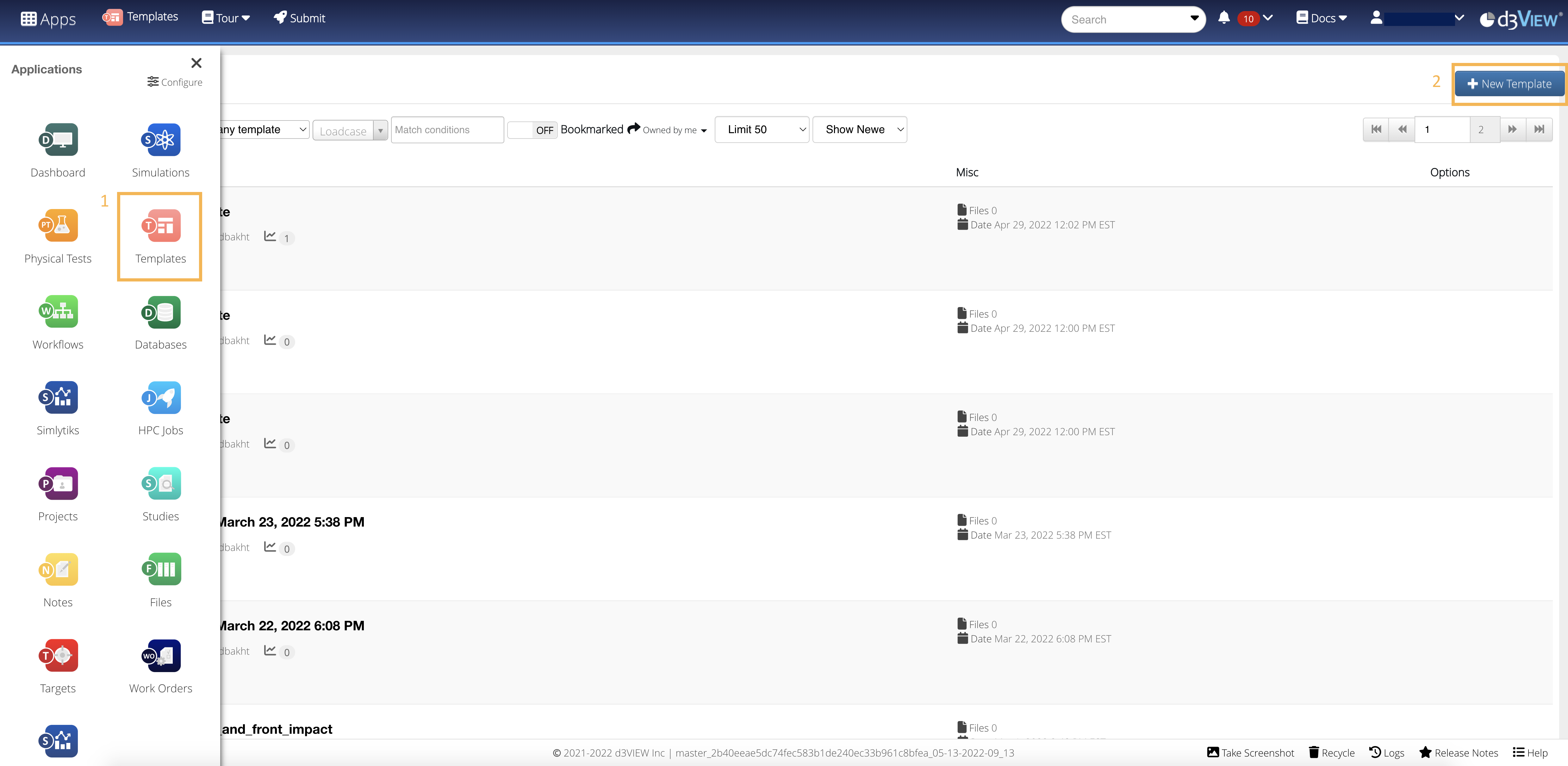Open the any template dropdown

pos(264,130)
